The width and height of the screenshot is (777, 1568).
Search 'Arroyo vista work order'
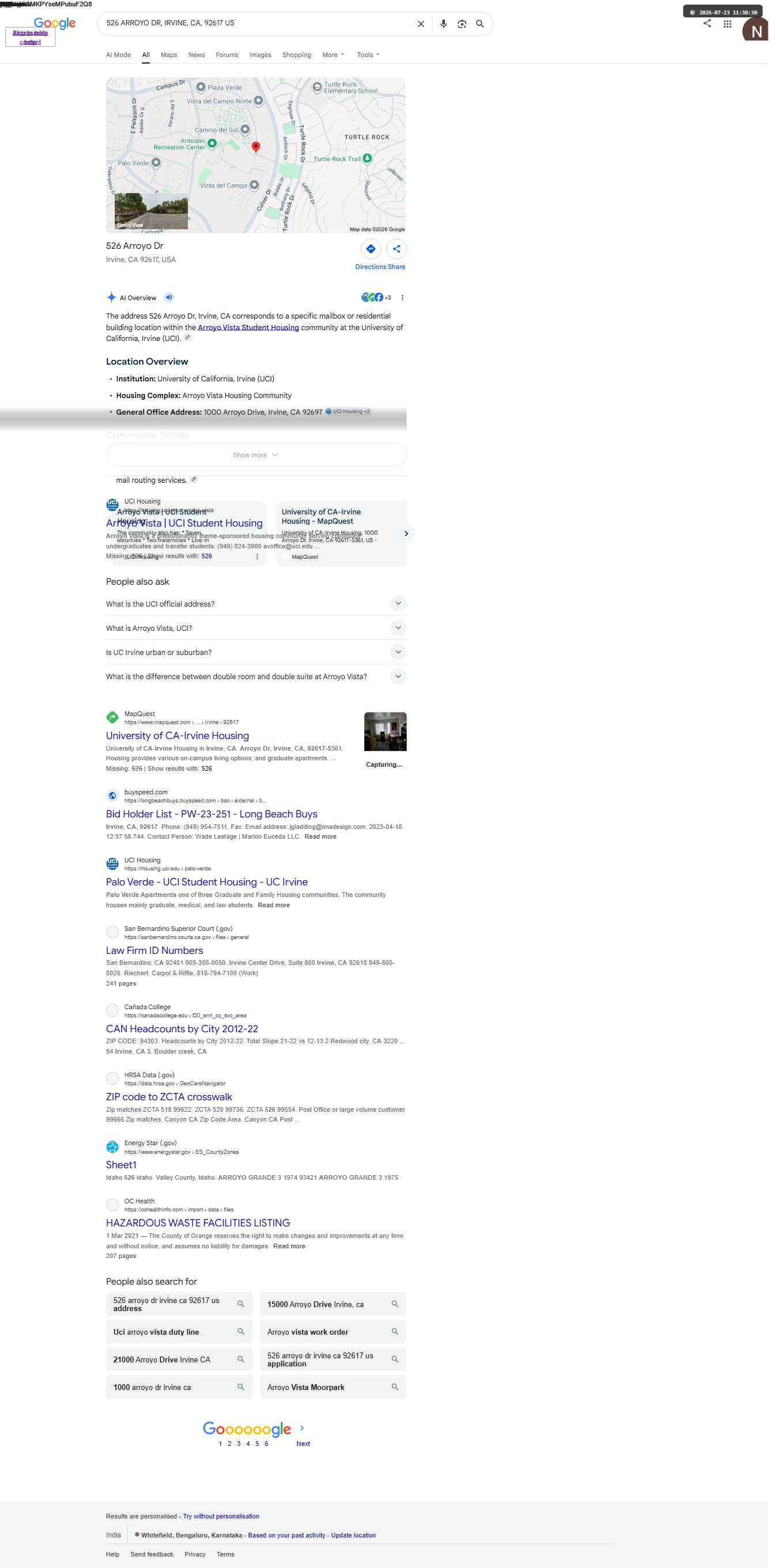(x=333, y=1332)
